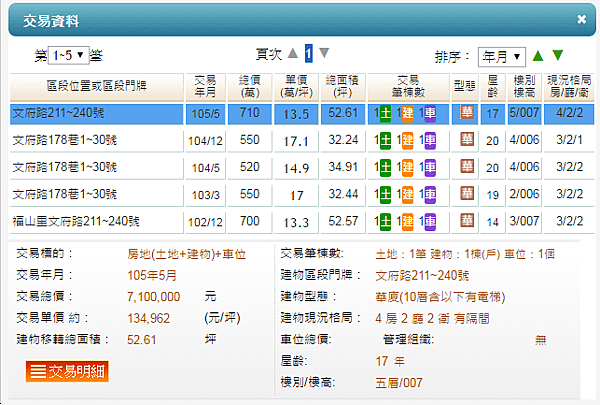The height and width of the screenshot is (405, 600).
Task: Click orange 建 building icon in 104/12 row
Action: pyautogui.click(x=408, y=141)
